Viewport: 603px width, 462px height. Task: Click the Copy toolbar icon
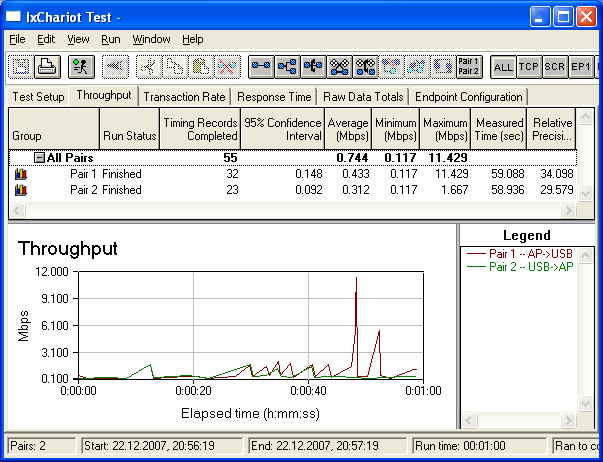[175, 67]
